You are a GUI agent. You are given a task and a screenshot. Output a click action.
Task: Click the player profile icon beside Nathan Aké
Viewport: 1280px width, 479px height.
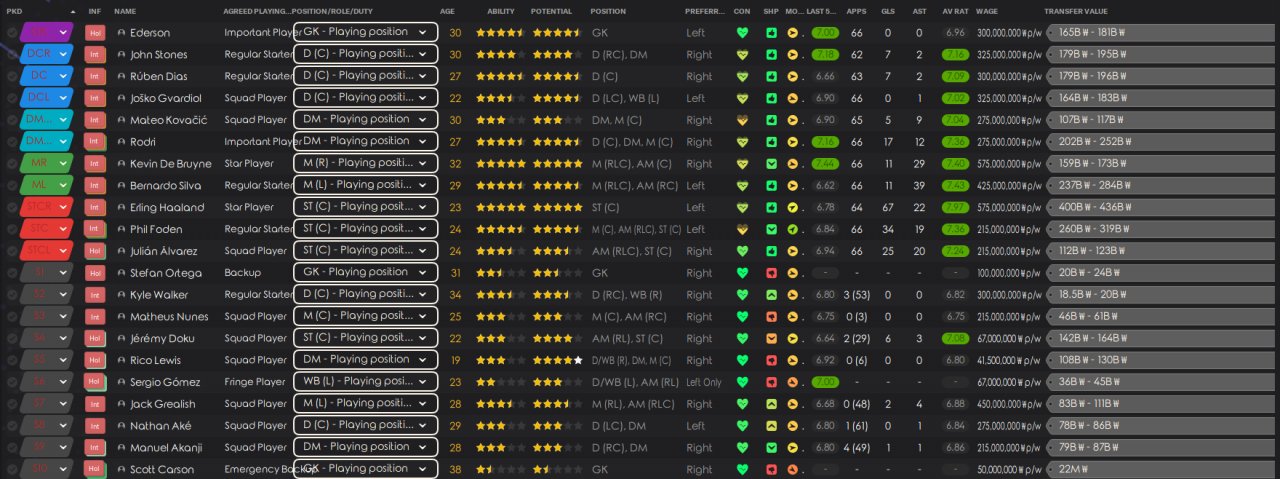click(x=121, y=426)
